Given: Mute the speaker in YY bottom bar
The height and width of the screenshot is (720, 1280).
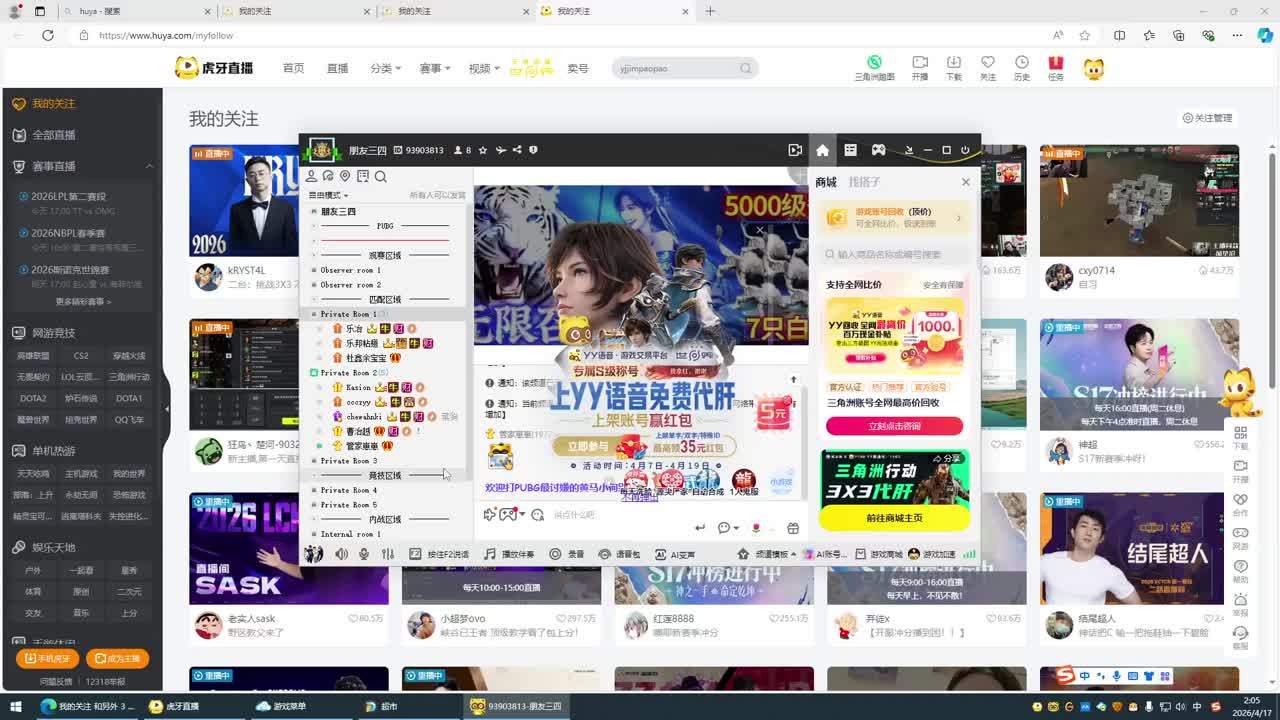Looking at the screenshot, I should 341,554.
